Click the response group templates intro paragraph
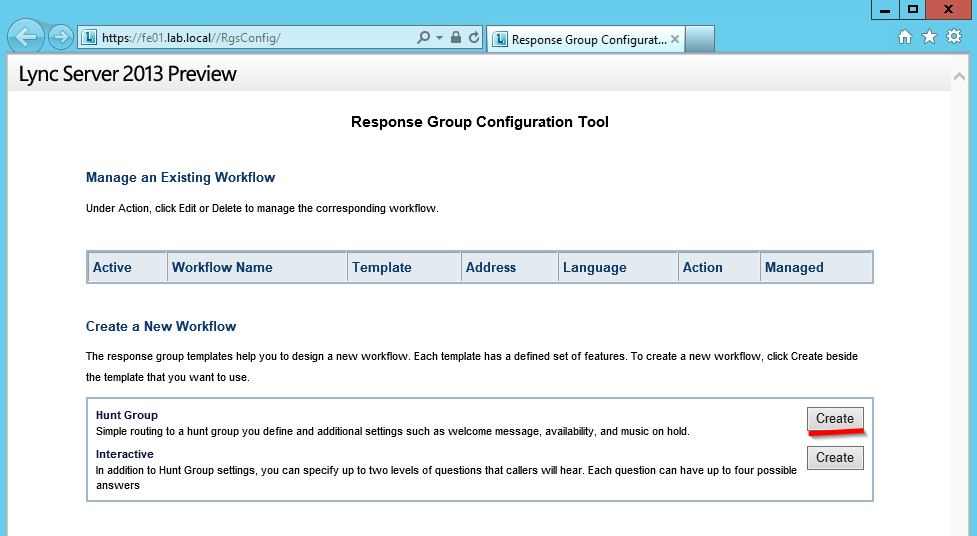The height and width of the screenshot is (536, 977). tap(472, 366)
